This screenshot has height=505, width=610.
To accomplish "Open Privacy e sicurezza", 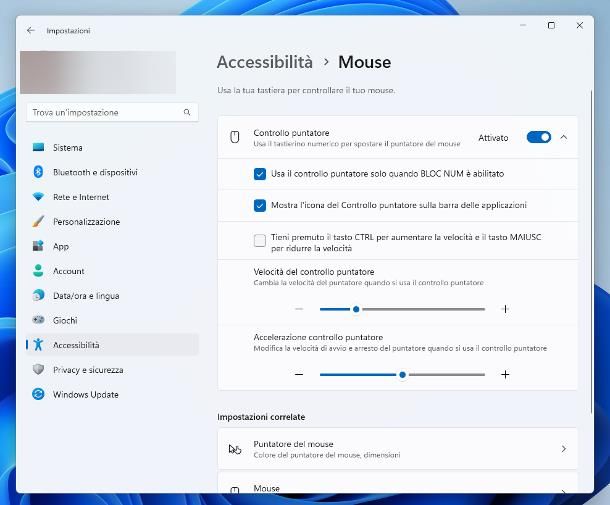I will click(112, 370).
